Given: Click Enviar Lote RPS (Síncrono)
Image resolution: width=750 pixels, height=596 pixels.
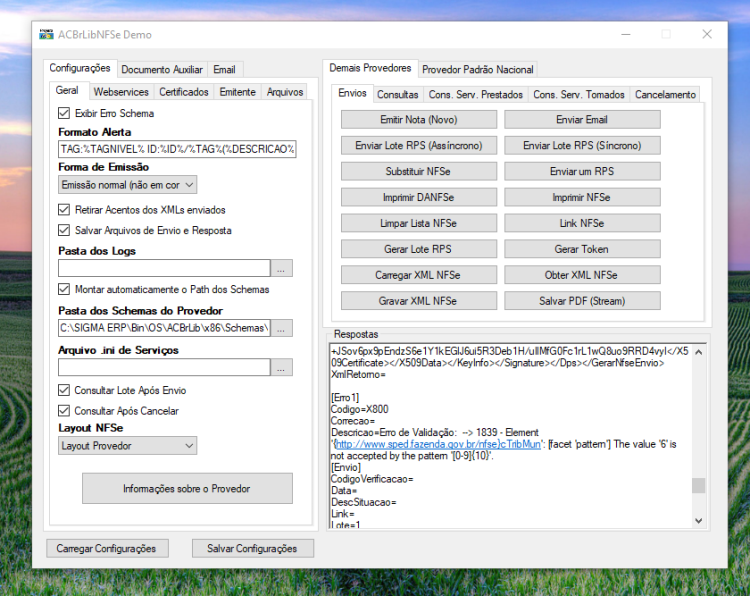Looking at the screenshot, I should point(582,145).
